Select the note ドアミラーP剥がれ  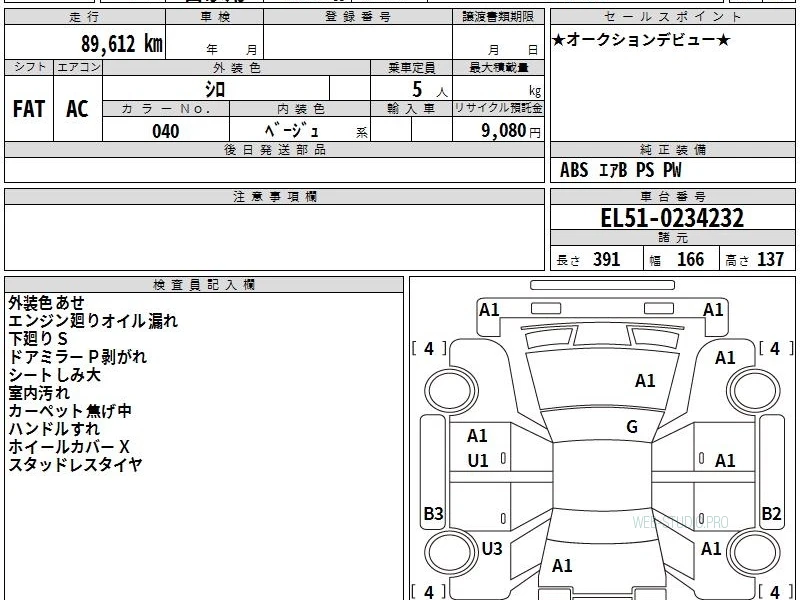(x=78, y=357)
